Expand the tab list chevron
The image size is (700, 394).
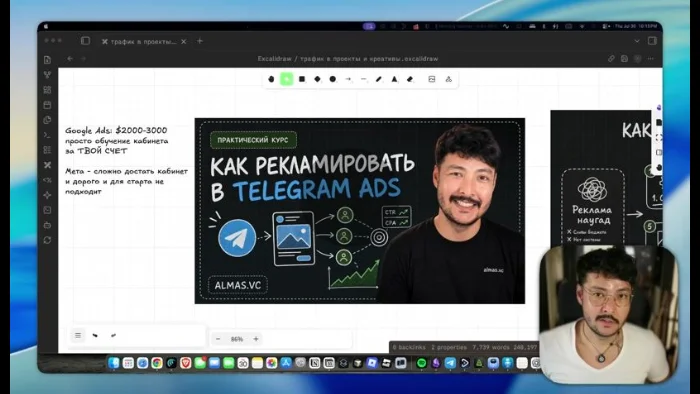tap(637, 41)
